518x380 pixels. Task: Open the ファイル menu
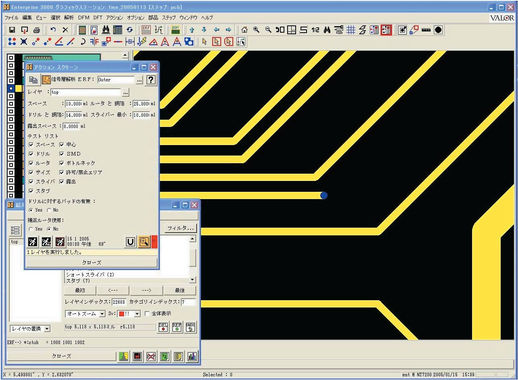[x=11, y=17]
